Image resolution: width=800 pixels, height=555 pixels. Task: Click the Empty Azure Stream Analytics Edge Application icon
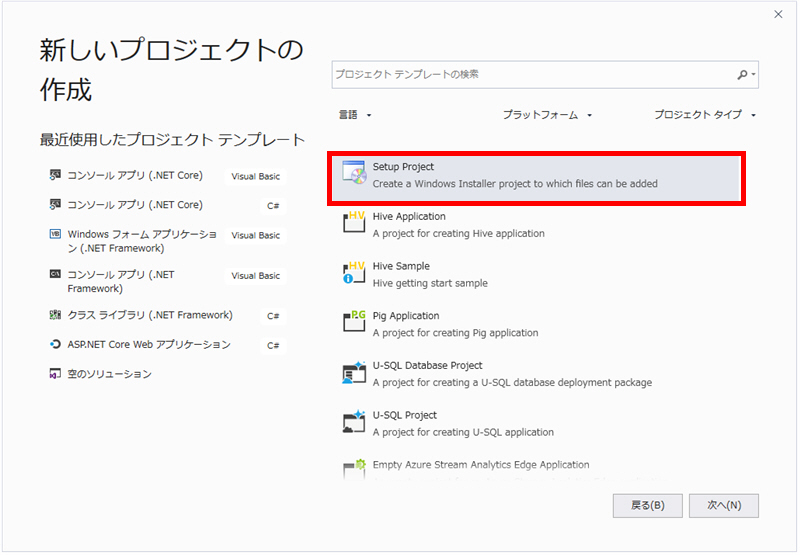point(354,468)
